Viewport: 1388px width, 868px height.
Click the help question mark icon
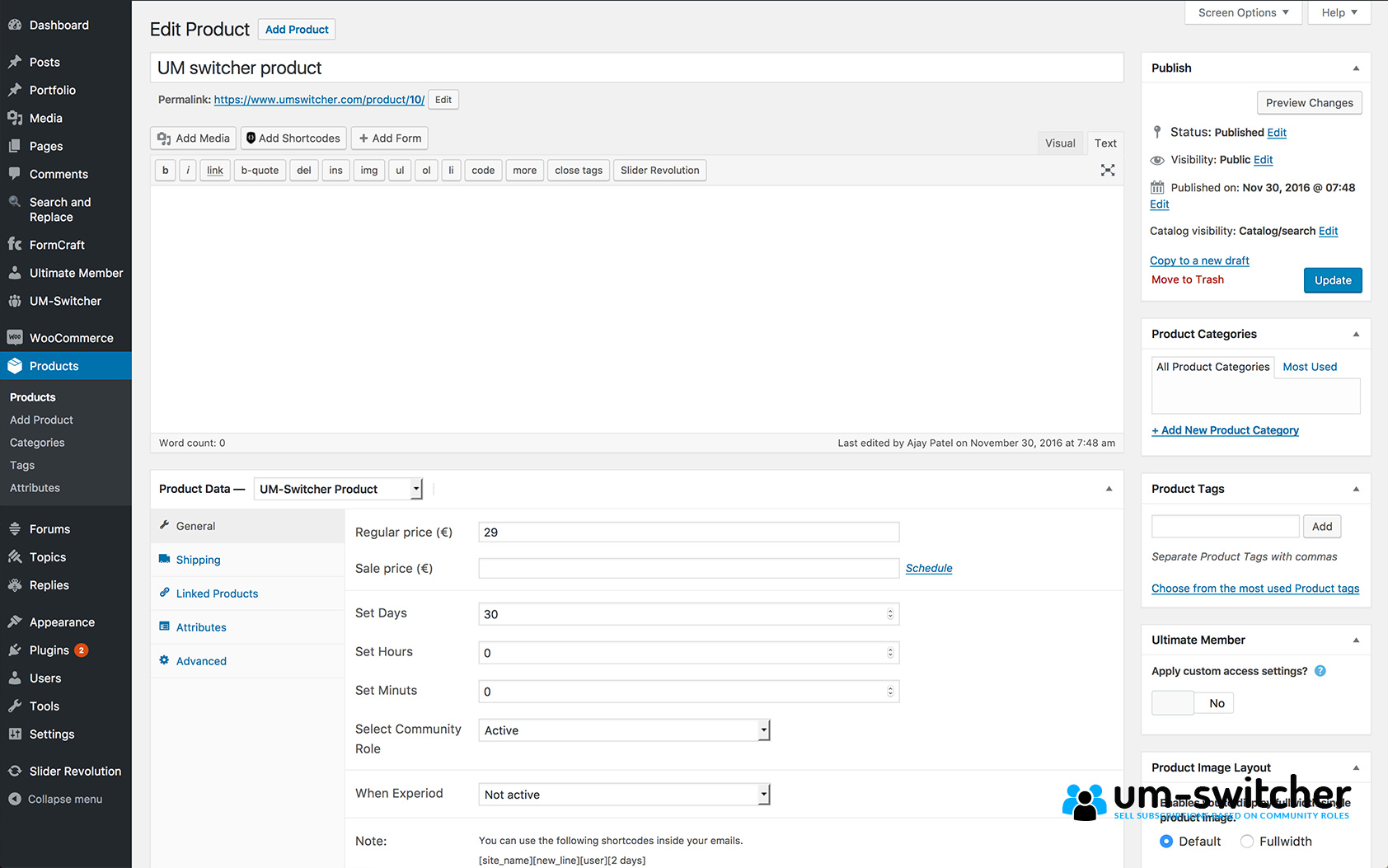1320,671
